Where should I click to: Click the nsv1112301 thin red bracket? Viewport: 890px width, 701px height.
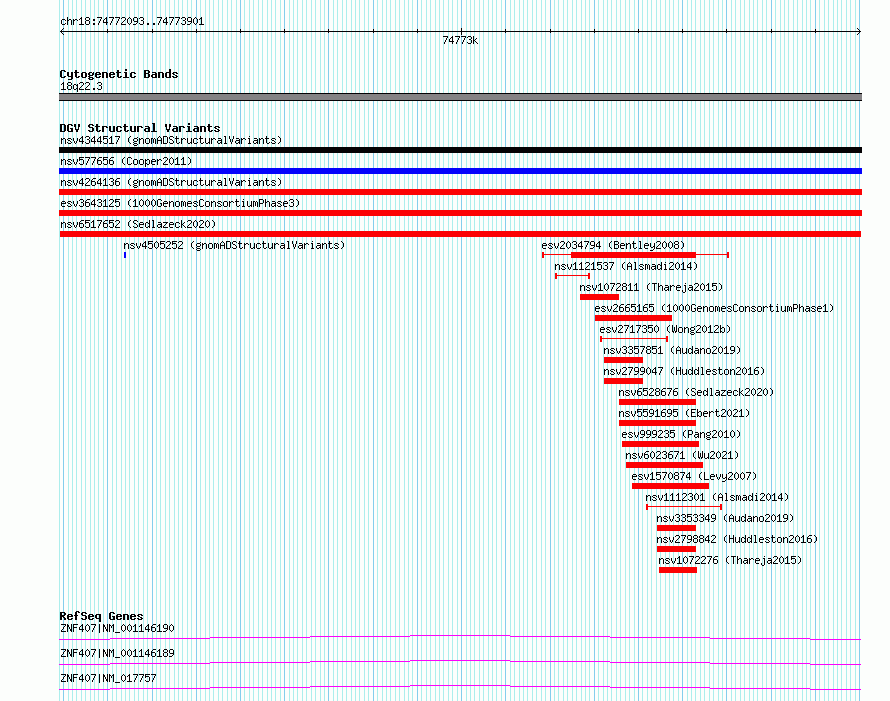684,507
